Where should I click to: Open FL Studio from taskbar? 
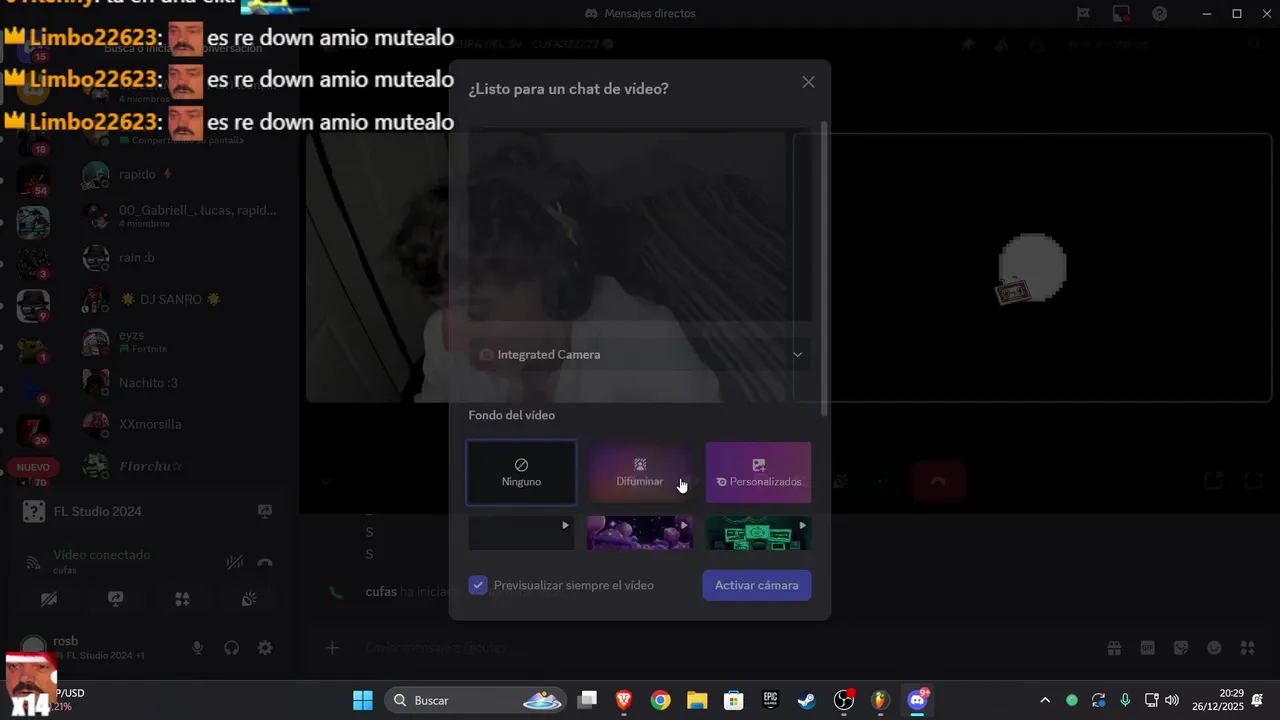tap(880, 700)
